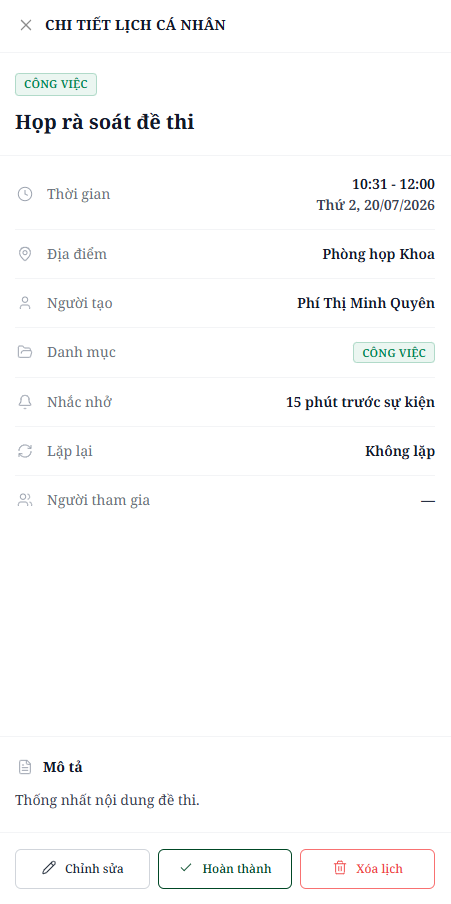
Task: Click the description text Thống nhất nội dung đề thi
Action: [107, 800]
